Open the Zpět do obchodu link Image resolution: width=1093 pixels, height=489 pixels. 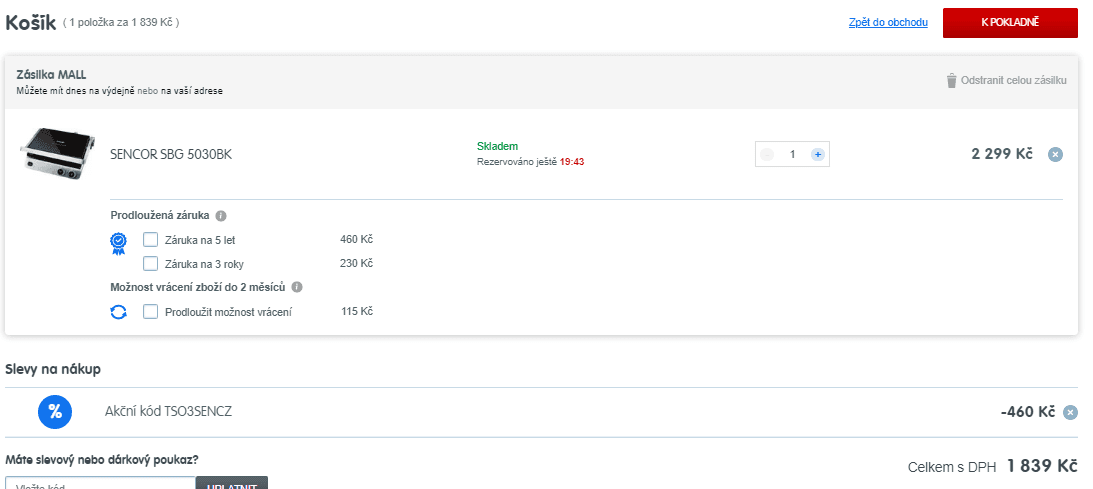tap(888, 23)
